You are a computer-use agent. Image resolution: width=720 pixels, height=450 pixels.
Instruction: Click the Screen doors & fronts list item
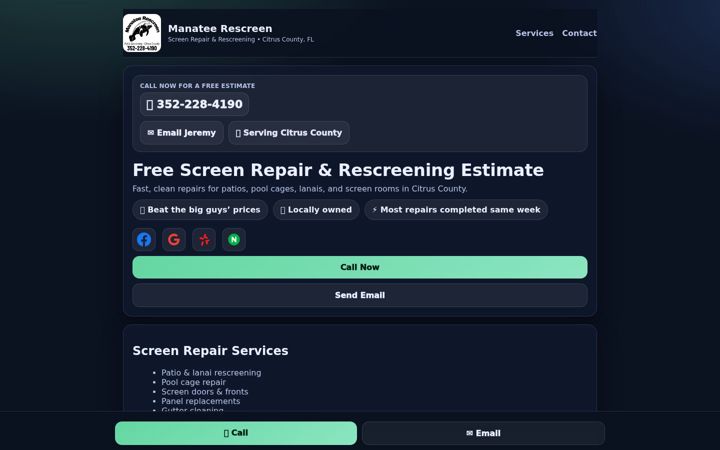click(x=205, y=392)
